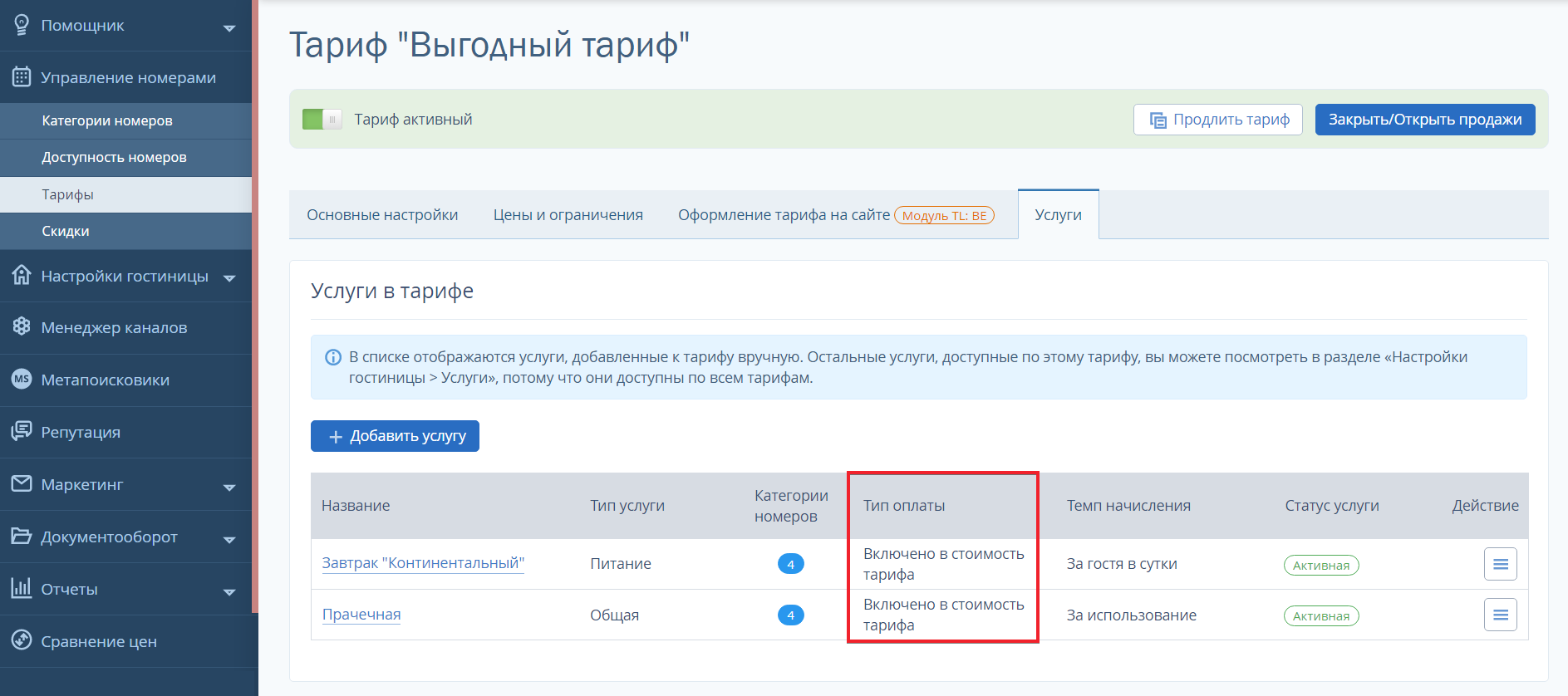Click the За использование cell
Viewport: 1568px width, 696px height.
[1132, 615]
